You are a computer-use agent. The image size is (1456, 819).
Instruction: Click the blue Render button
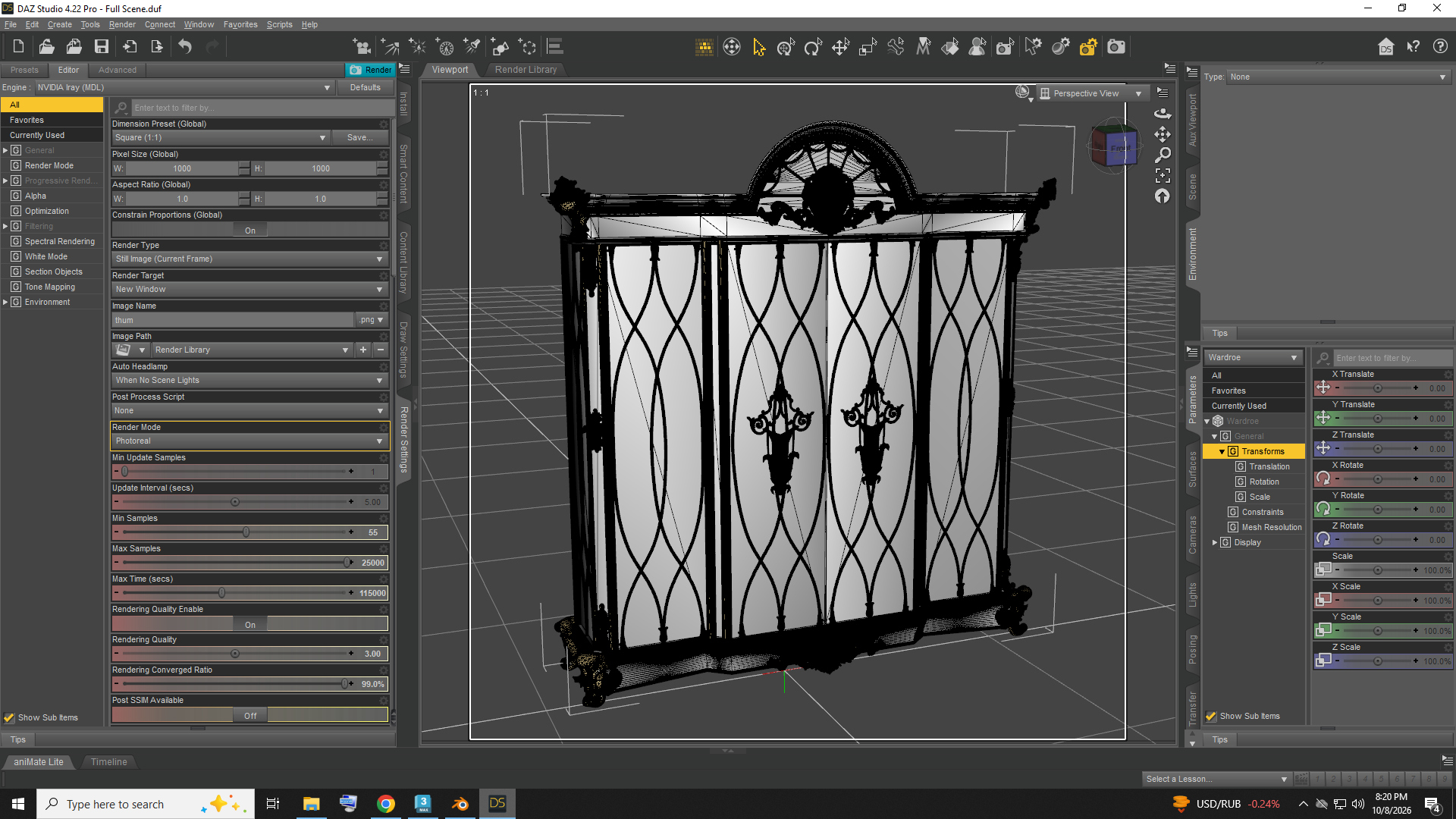tap(371, 70)
